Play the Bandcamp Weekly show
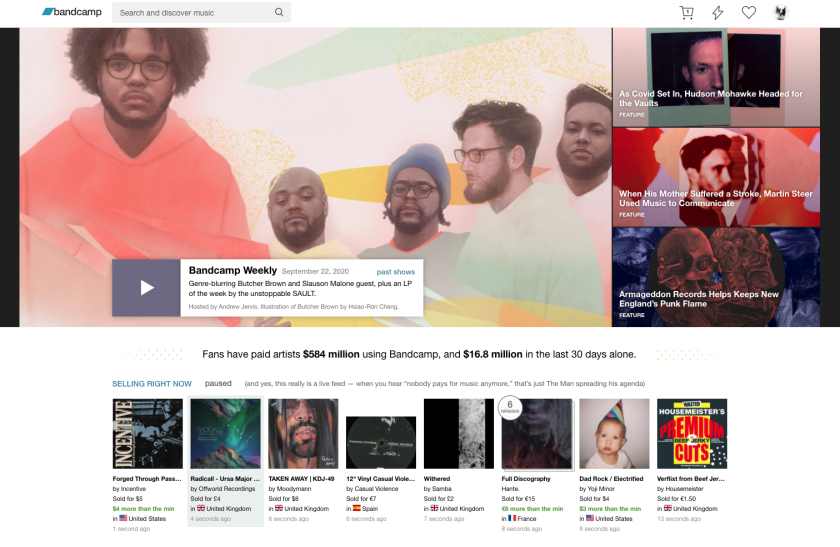Viewport: 840px width, 547px height. (146, 288)
